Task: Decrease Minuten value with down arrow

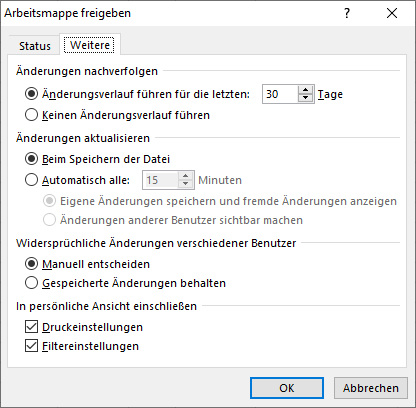Action: click(185, 184)
